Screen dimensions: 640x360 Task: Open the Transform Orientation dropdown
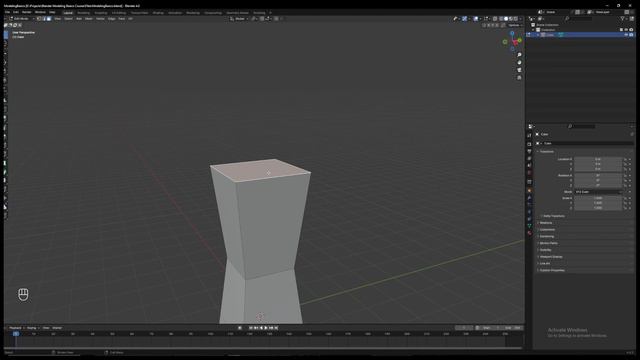click(239, 19)
